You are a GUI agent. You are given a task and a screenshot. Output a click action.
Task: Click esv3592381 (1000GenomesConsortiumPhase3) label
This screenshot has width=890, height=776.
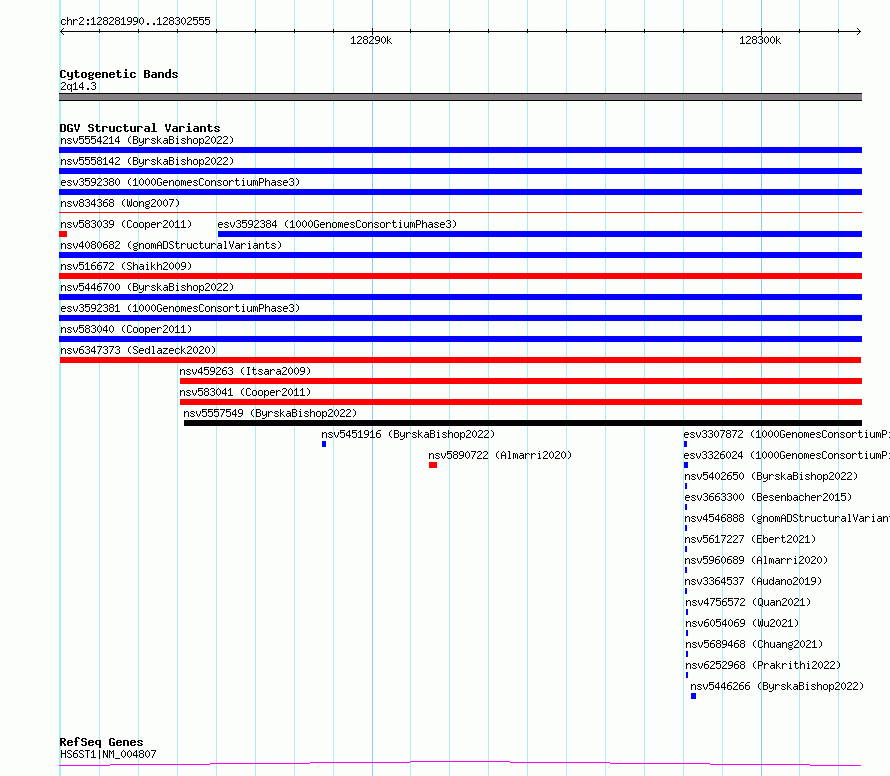coord(180,308)
